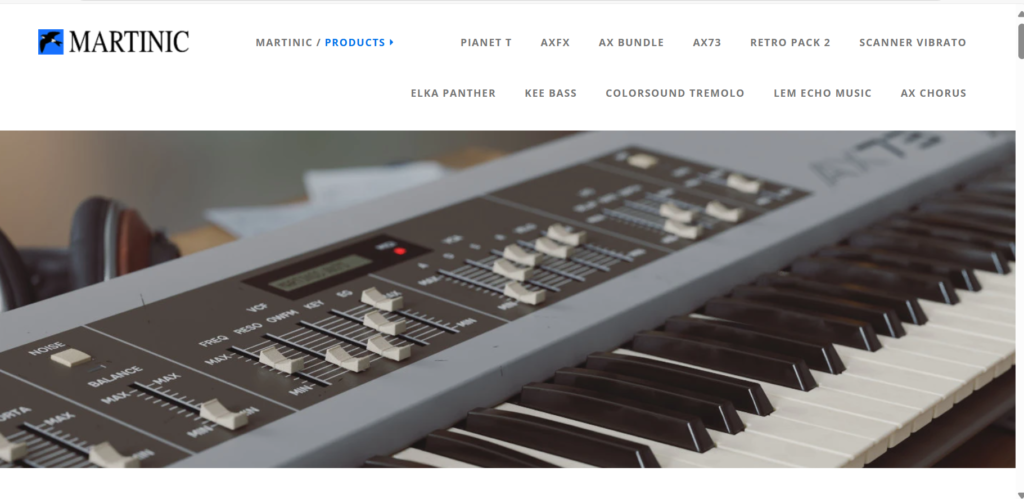Expand the Products dropdown arrow
Viewport: 1024px width, 499px height.
tap(391, 42)
